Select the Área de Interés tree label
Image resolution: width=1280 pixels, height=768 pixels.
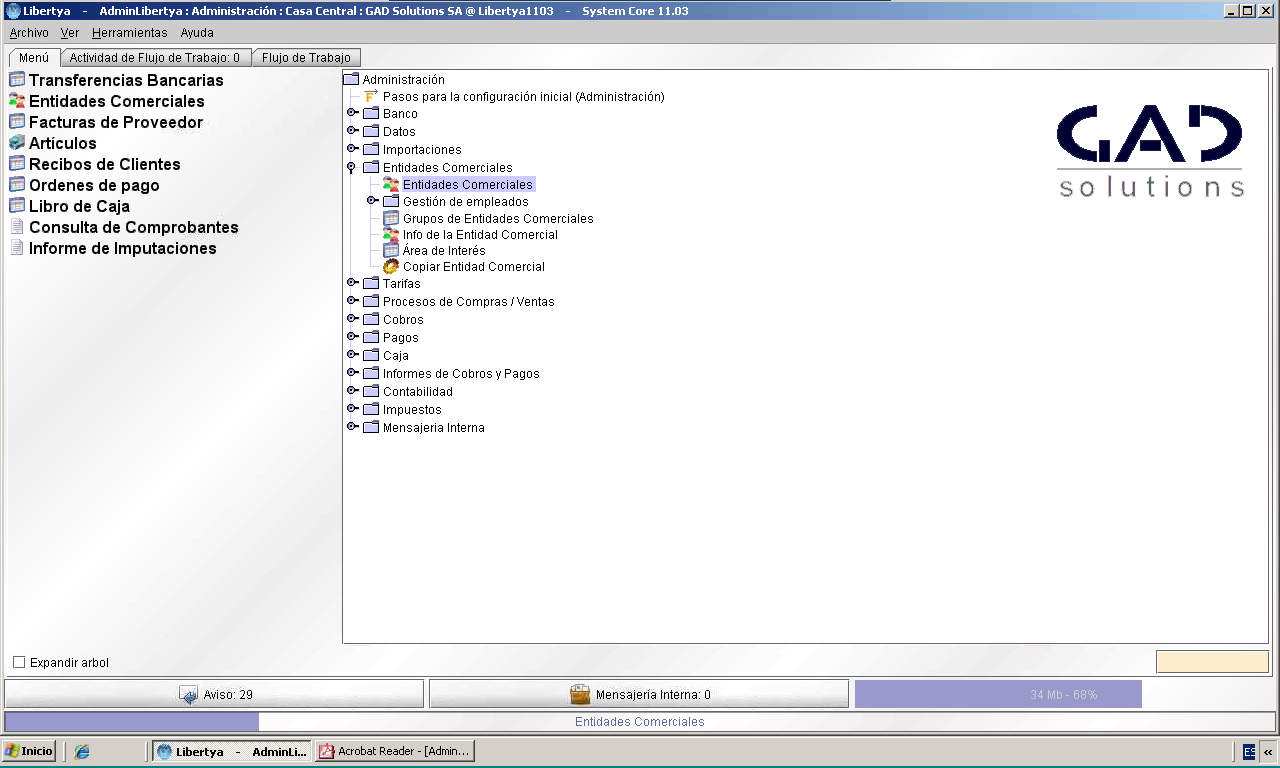tap(444, 251)
